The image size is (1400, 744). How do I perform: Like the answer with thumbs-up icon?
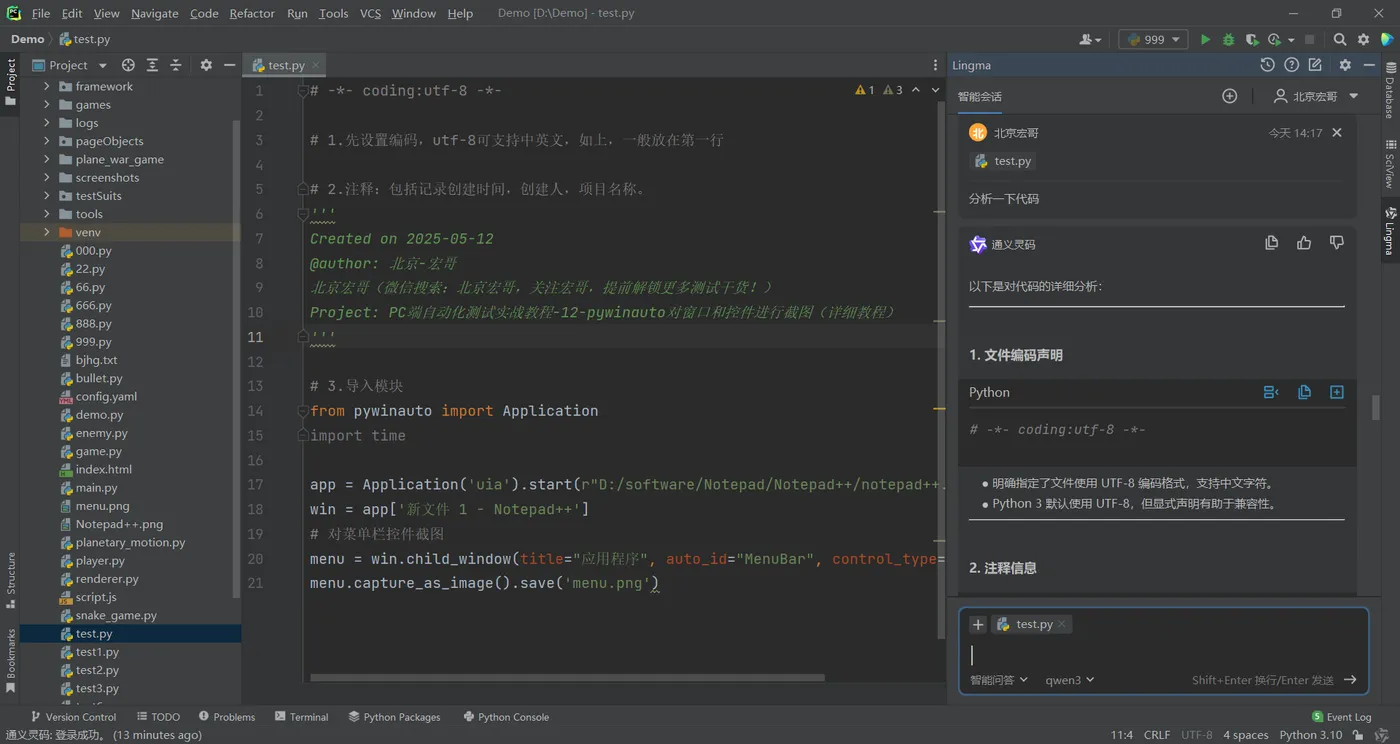1304,243
